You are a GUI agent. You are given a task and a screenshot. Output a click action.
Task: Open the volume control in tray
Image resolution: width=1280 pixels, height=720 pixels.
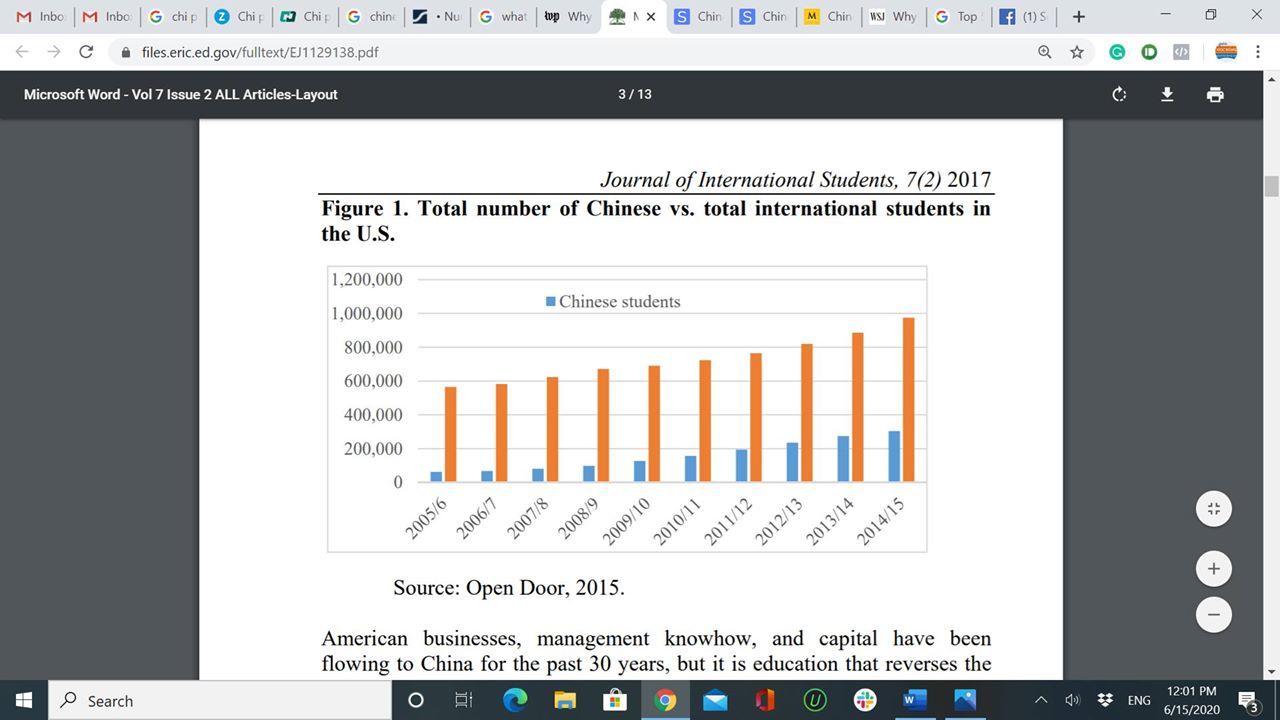[x=1073, y=700]
